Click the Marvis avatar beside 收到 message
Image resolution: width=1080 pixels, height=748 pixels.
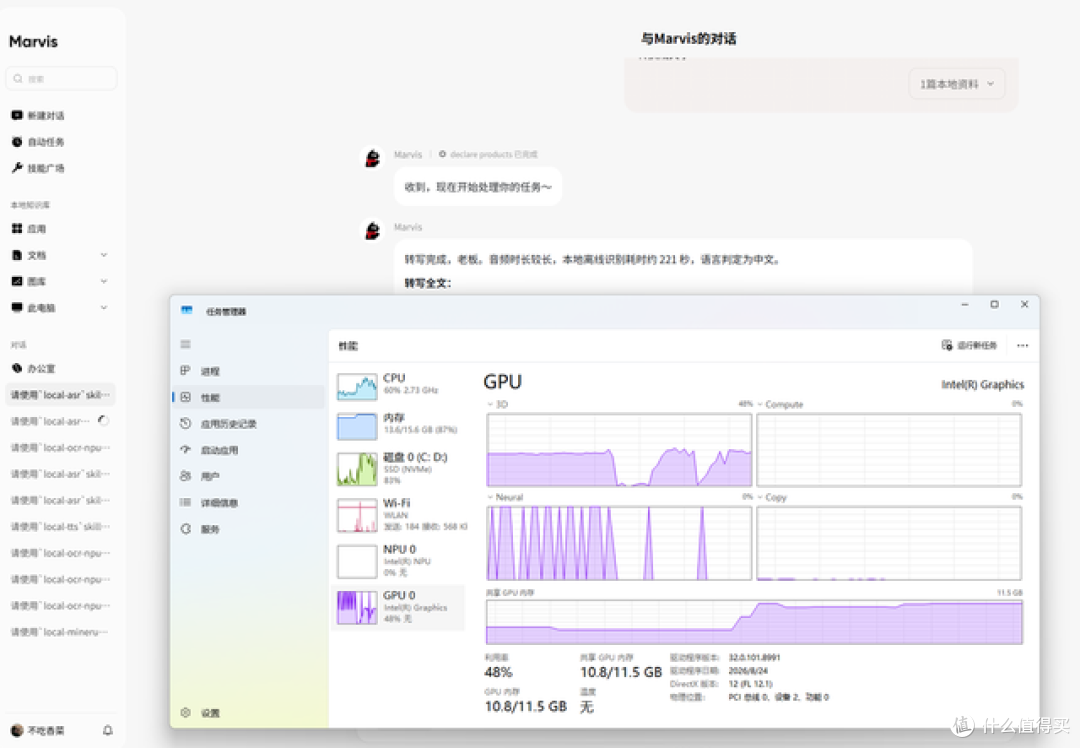coord(373,158)
